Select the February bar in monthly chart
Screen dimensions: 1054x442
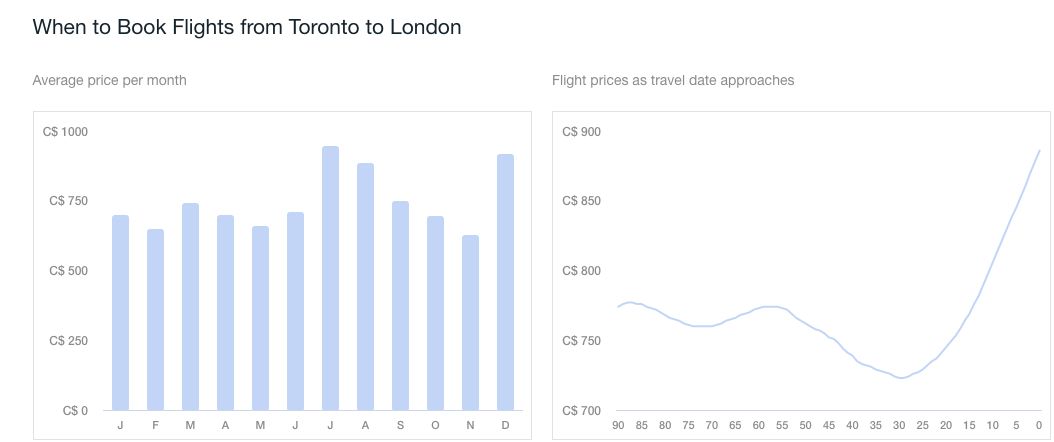click(x=155, y=320)
